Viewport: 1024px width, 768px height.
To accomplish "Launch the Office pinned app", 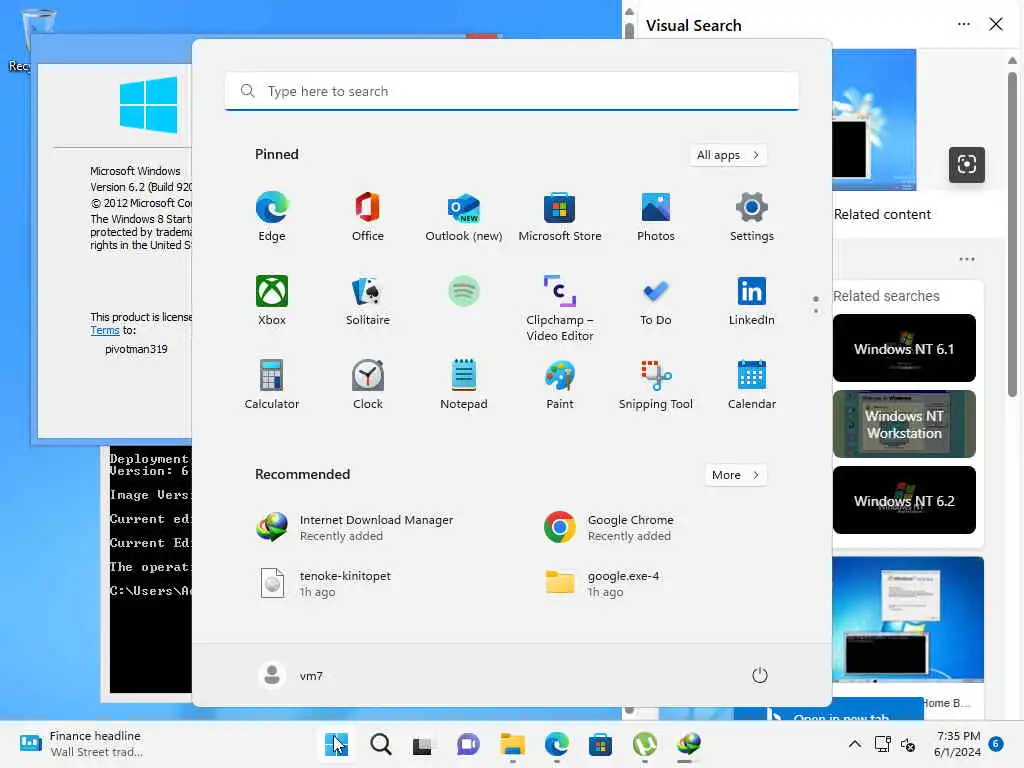I will point(368,217).
